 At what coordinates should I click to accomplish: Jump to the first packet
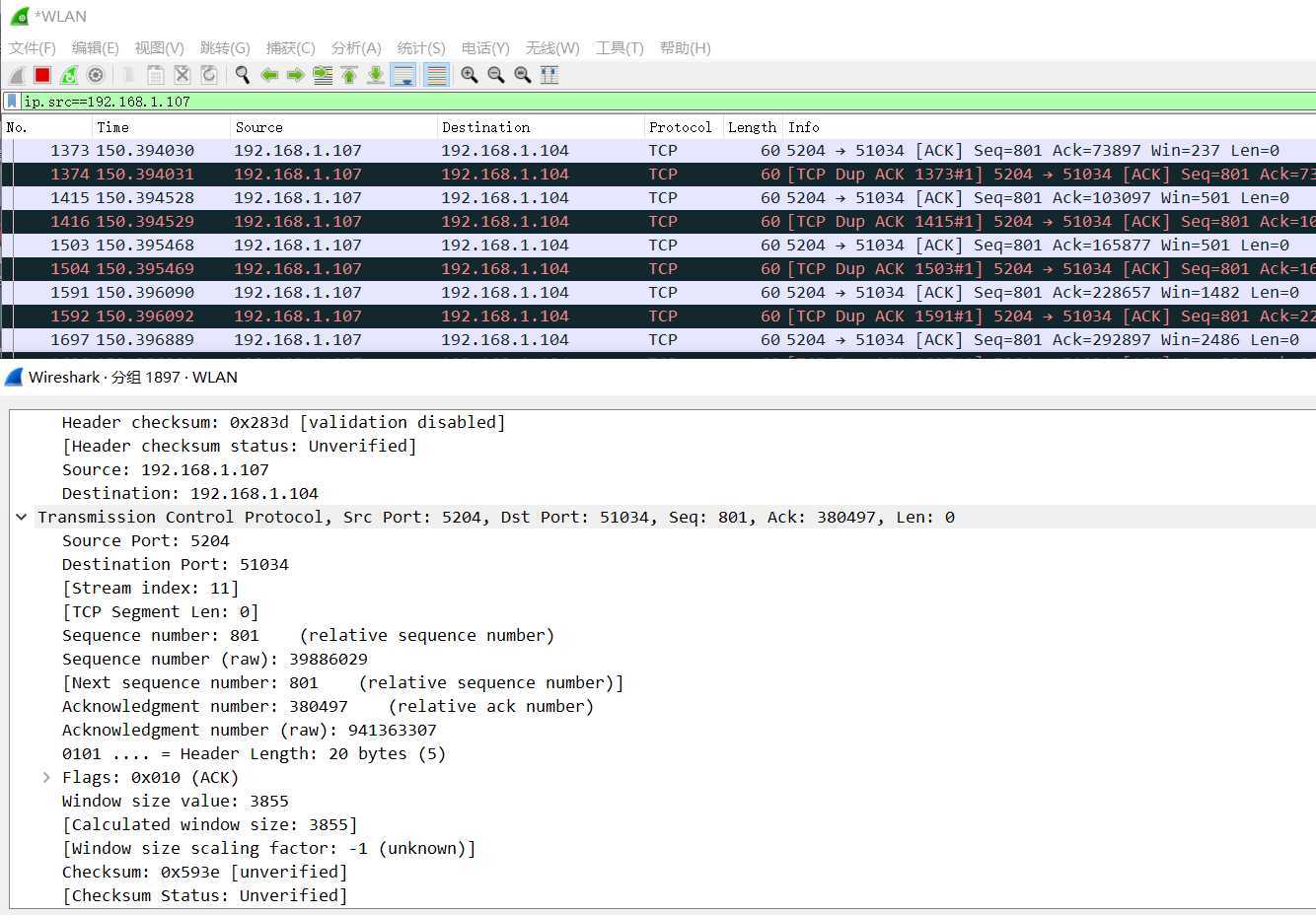click(x=349, y=75)
